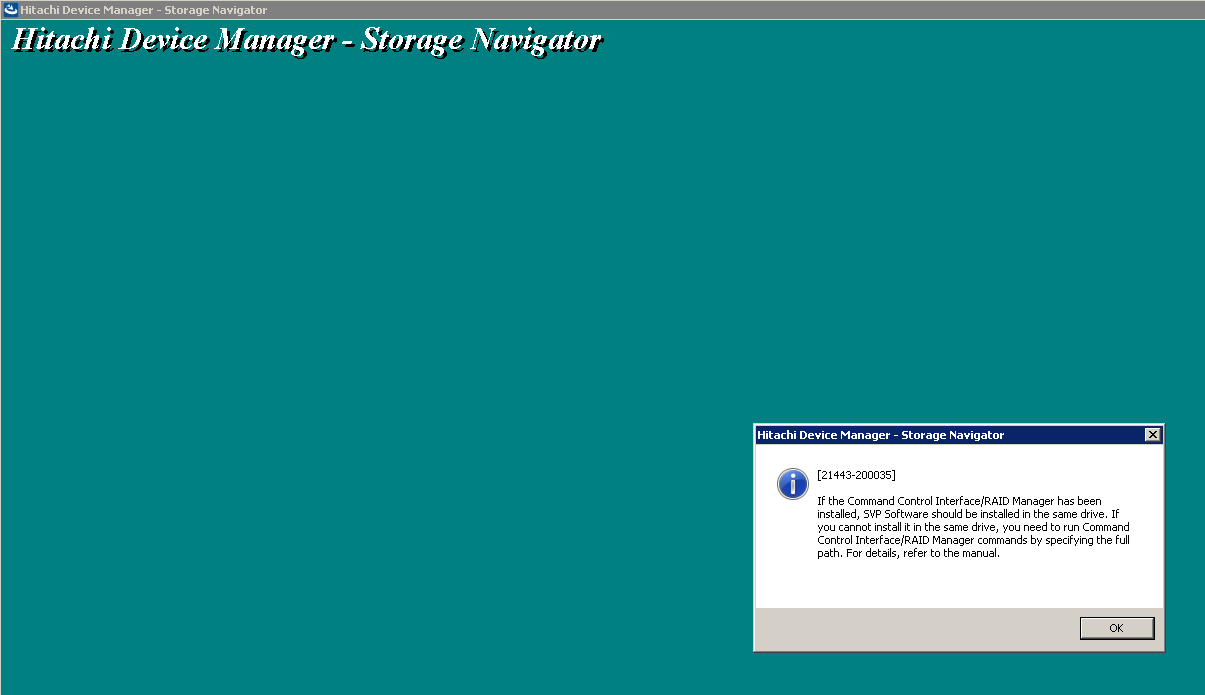The image size is (1205, 695).
Task: Click the app icon in main title bar
Action: (x=11, y=9)
